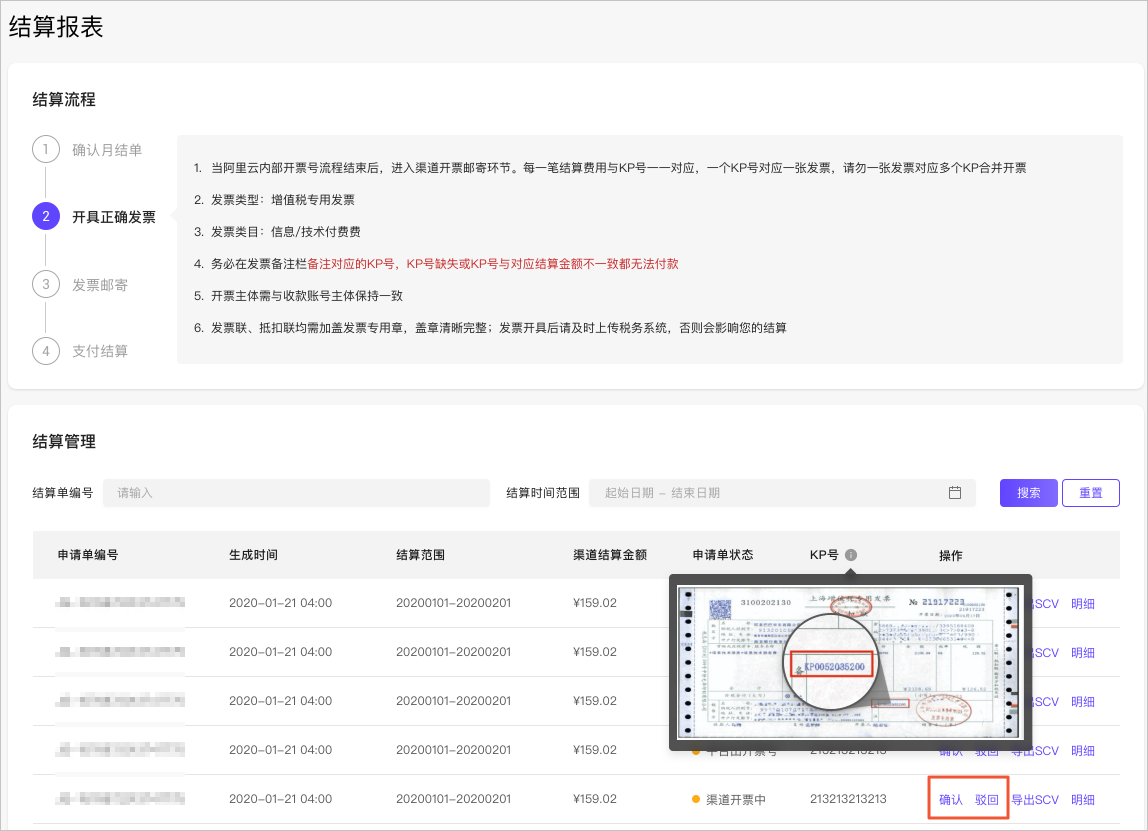Click rule 5 text 开票主体需与收款账号主体保持一致
The height and width of the screenshot is (831, 1148).
(307, 296)
